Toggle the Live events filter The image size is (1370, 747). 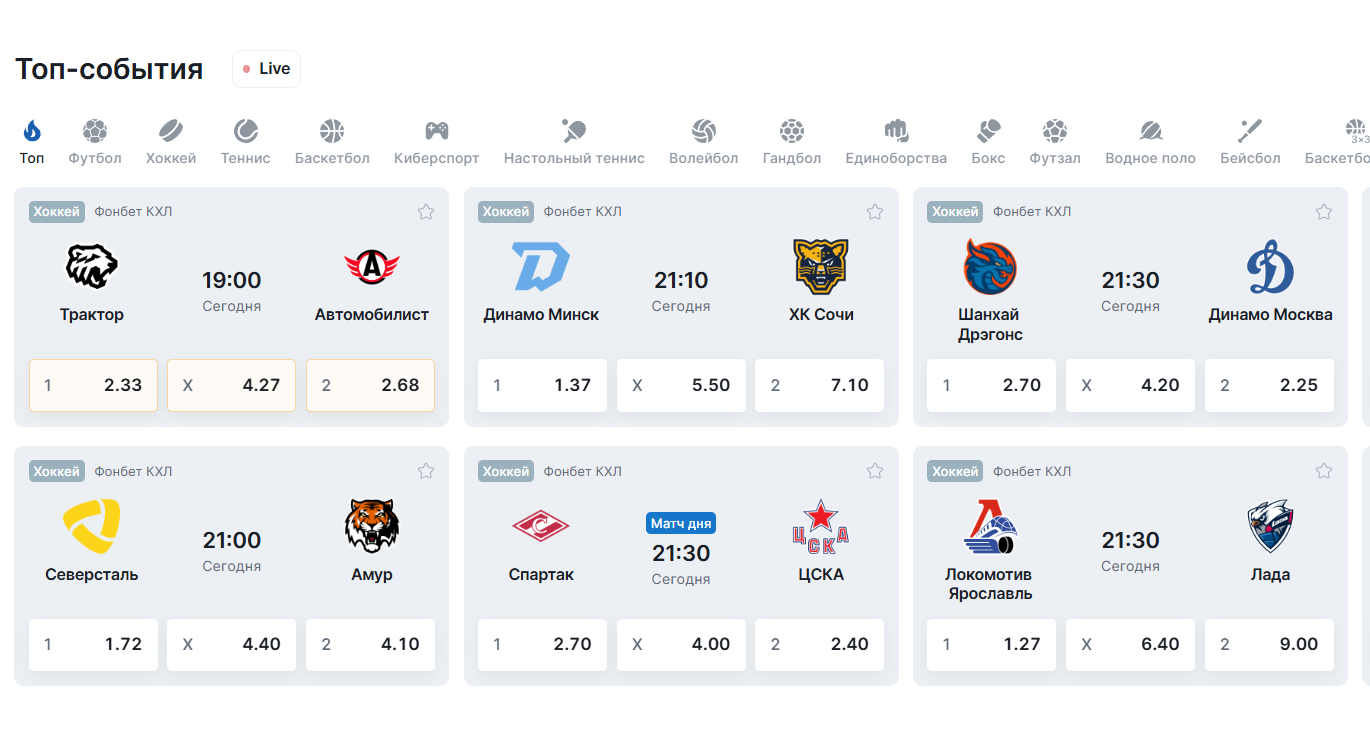266,69
